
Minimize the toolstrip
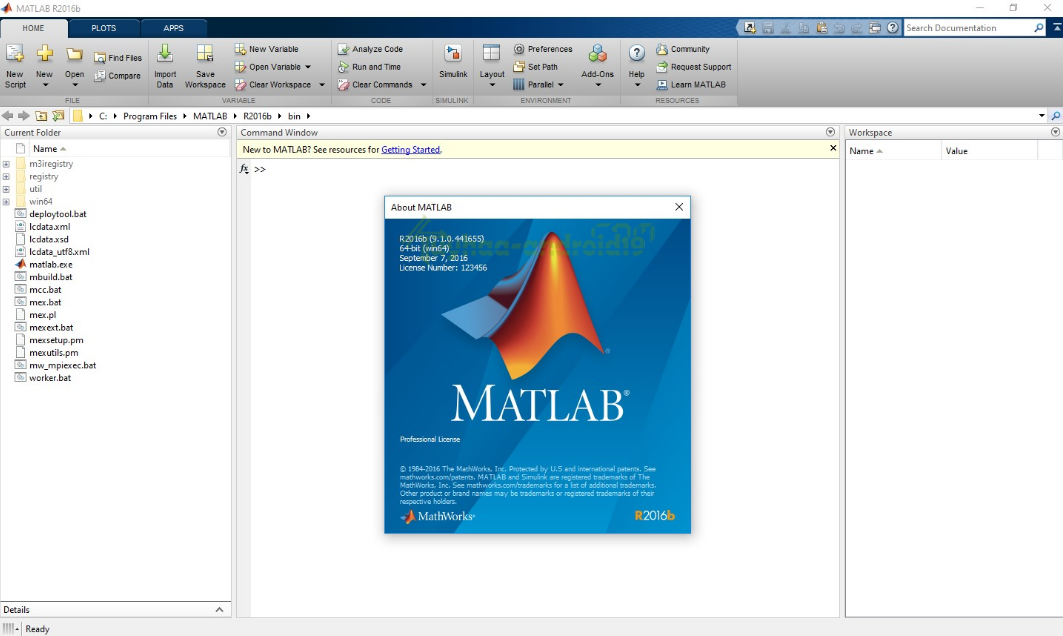1056,28
